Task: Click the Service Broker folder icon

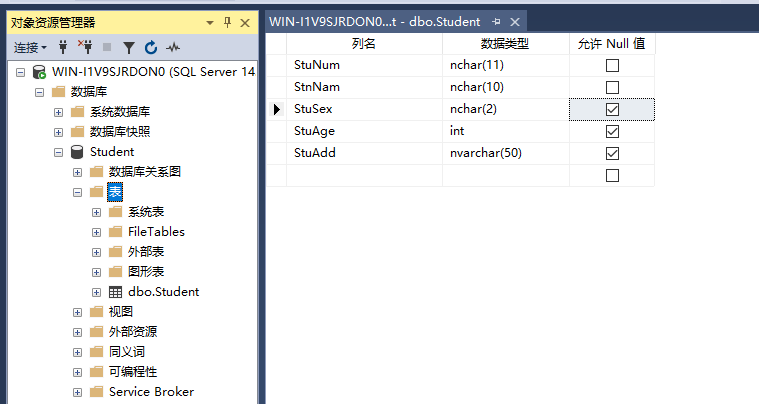Action: [97, 392]
